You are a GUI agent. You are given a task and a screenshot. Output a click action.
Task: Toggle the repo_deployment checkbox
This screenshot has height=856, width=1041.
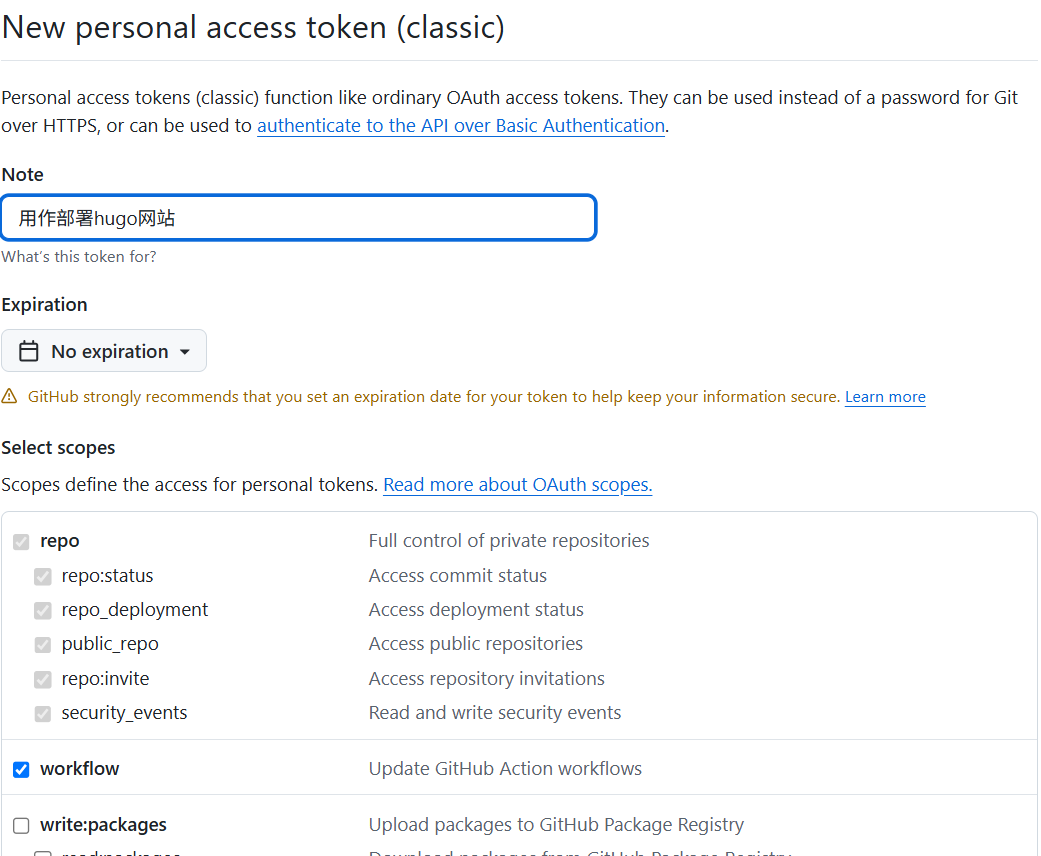coord(43,610)
